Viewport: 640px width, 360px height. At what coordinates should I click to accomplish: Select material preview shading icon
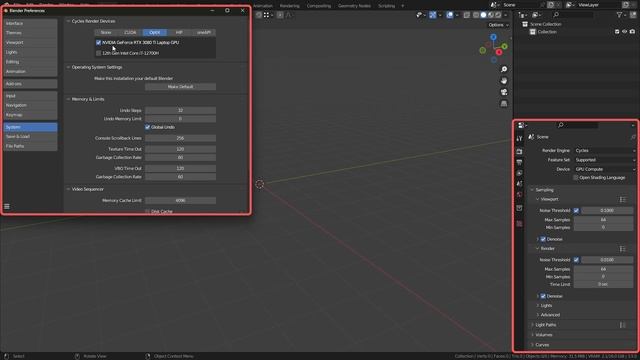(x=491, y=15)
